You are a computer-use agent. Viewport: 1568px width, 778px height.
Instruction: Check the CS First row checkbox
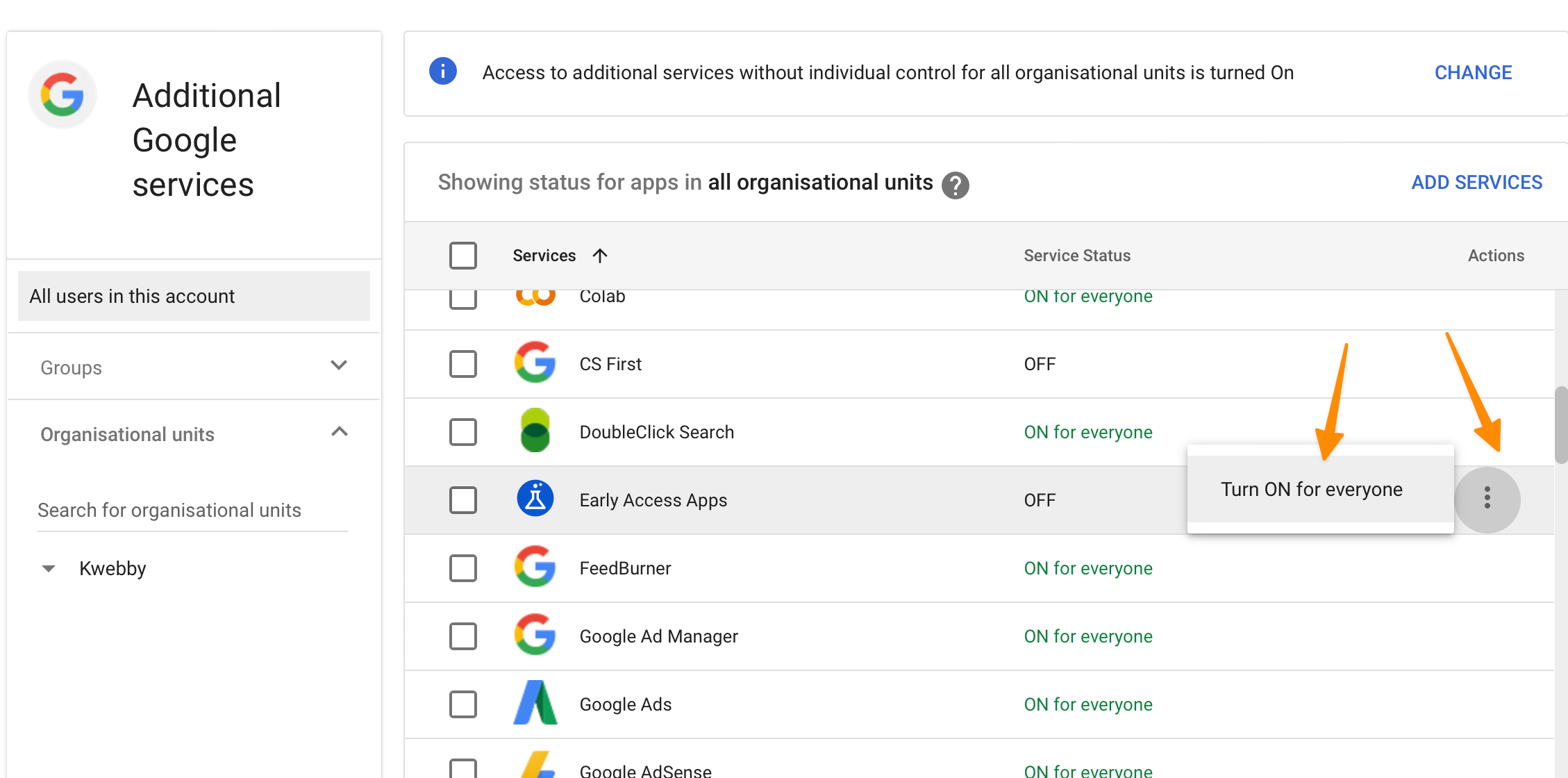click(462, 363)
